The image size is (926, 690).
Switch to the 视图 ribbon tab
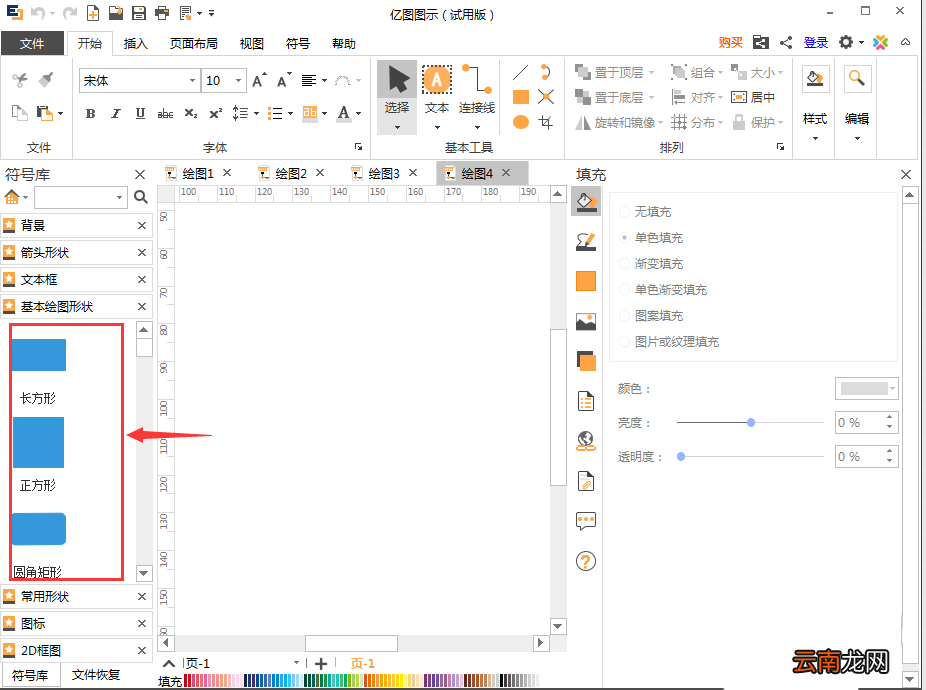(x=252, y=44)
